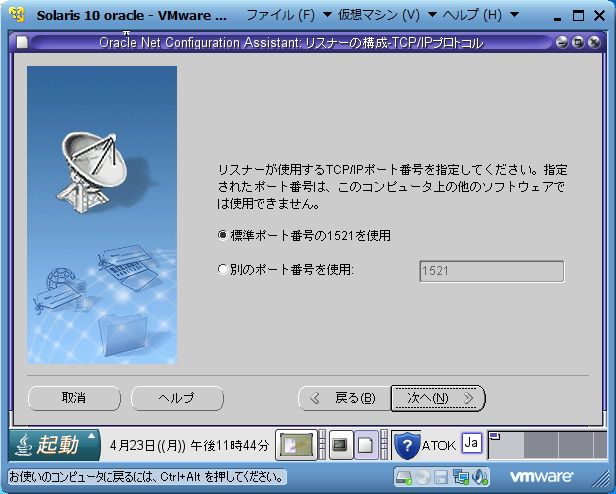Click the VMware floppy status icon
Viewport: 616px width, 494px height.
pyautogui.click(x=441, y=477)
